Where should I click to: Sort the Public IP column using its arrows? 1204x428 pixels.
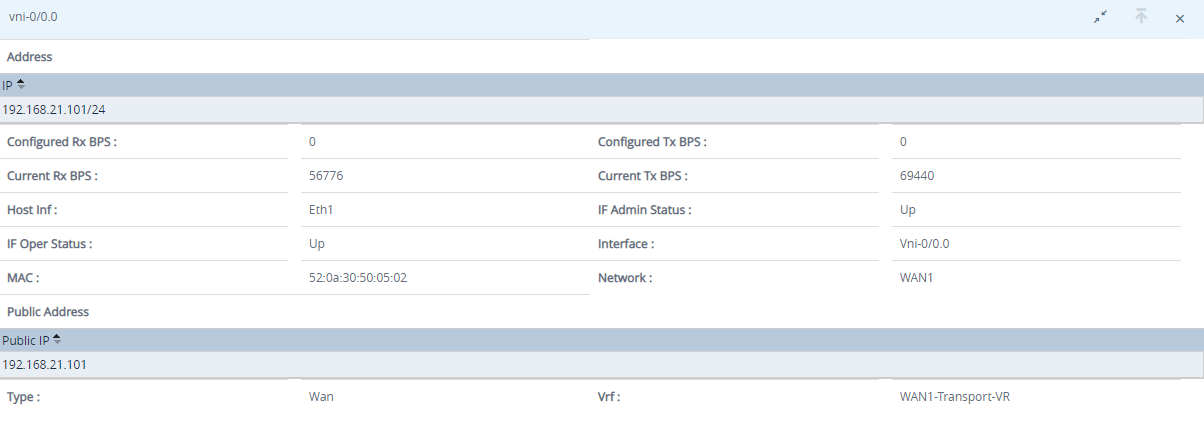(x=57, y=340)
